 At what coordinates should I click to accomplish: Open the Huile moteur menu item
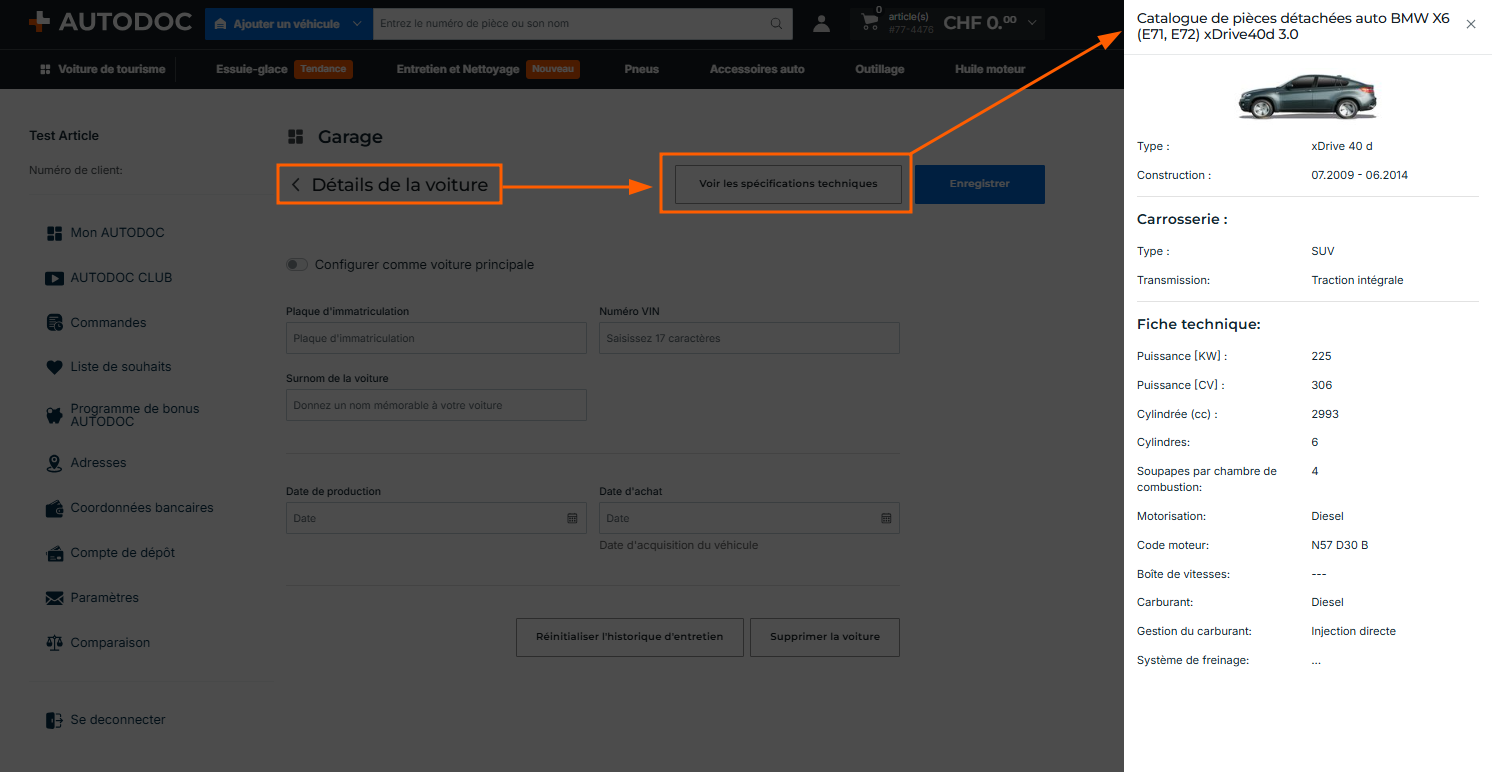[x=990, y=69]
